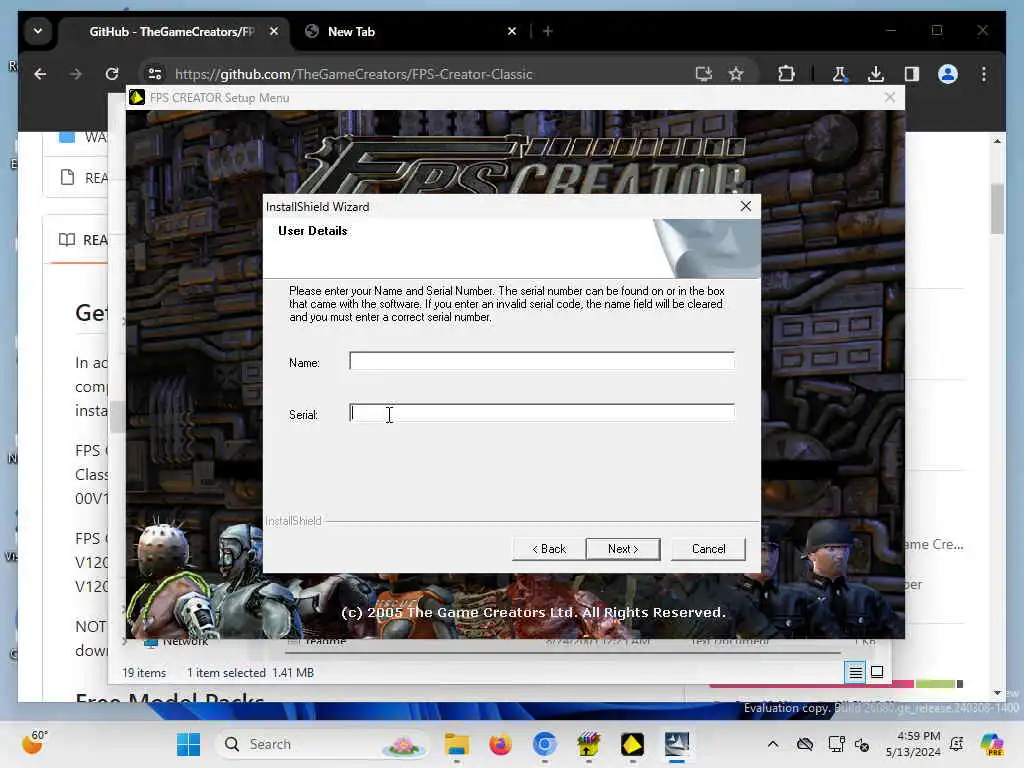Open File Explorer from the taskbar
Viewport: 1024px width, 768px height.
pos(456,744)
